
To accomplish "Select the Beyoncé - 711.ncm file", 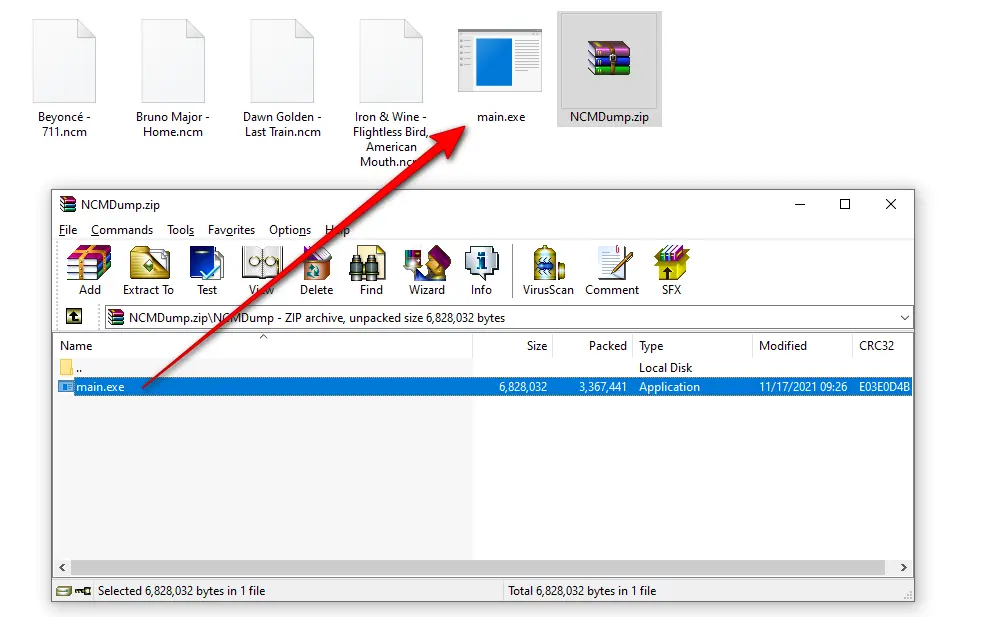I will tap(64, 79).
